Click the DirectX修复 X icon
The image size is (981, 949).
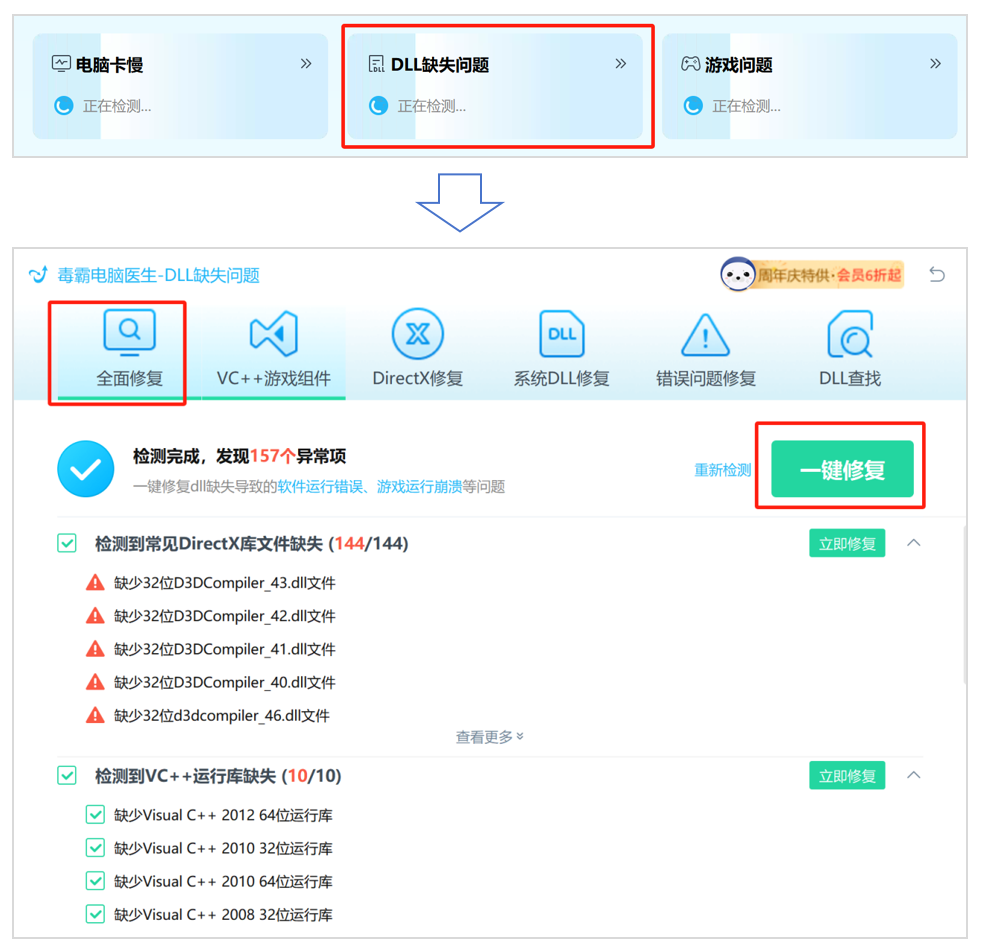click(x=418, y=333)
